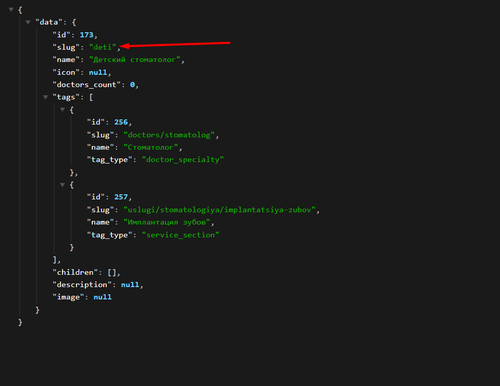500x386 pixels.
Task: Select the "name" key beside "Детский стоматолог"
Action: [x=66, y=60]
